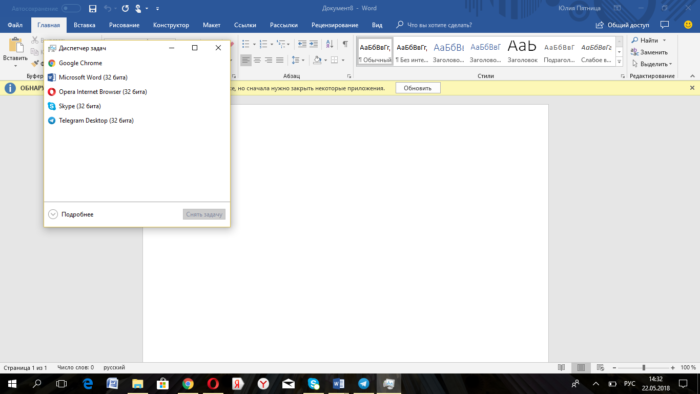This screenshot has width=700, height=394.
Task: Open the Выделить dropdown
Action: tap(651, 64)
